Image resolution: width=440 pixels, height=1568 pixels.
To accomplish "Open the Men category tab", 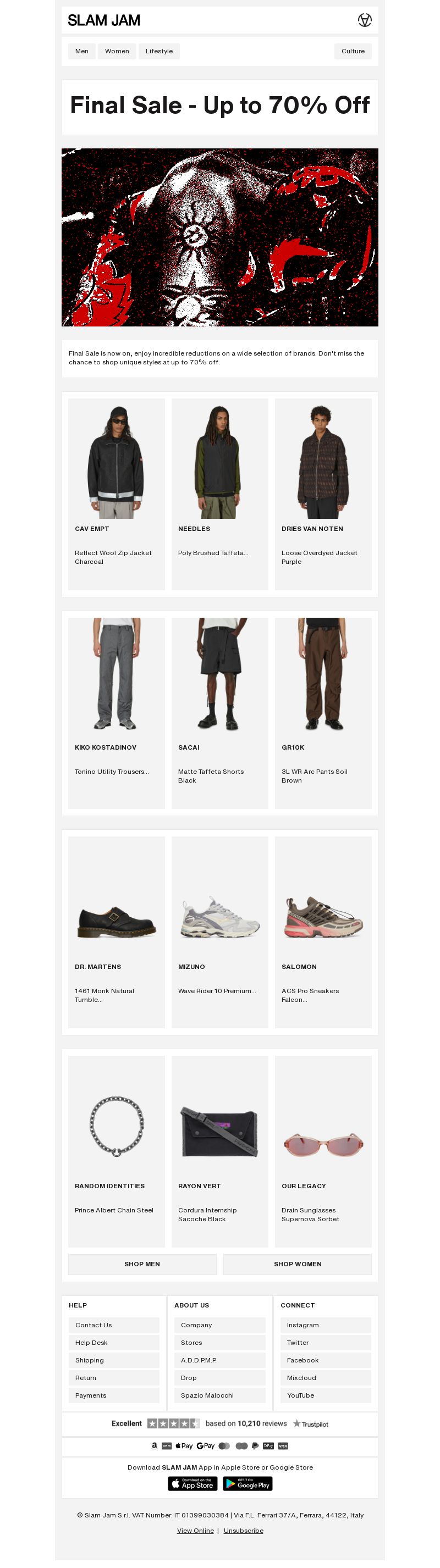I will (81, 51).
